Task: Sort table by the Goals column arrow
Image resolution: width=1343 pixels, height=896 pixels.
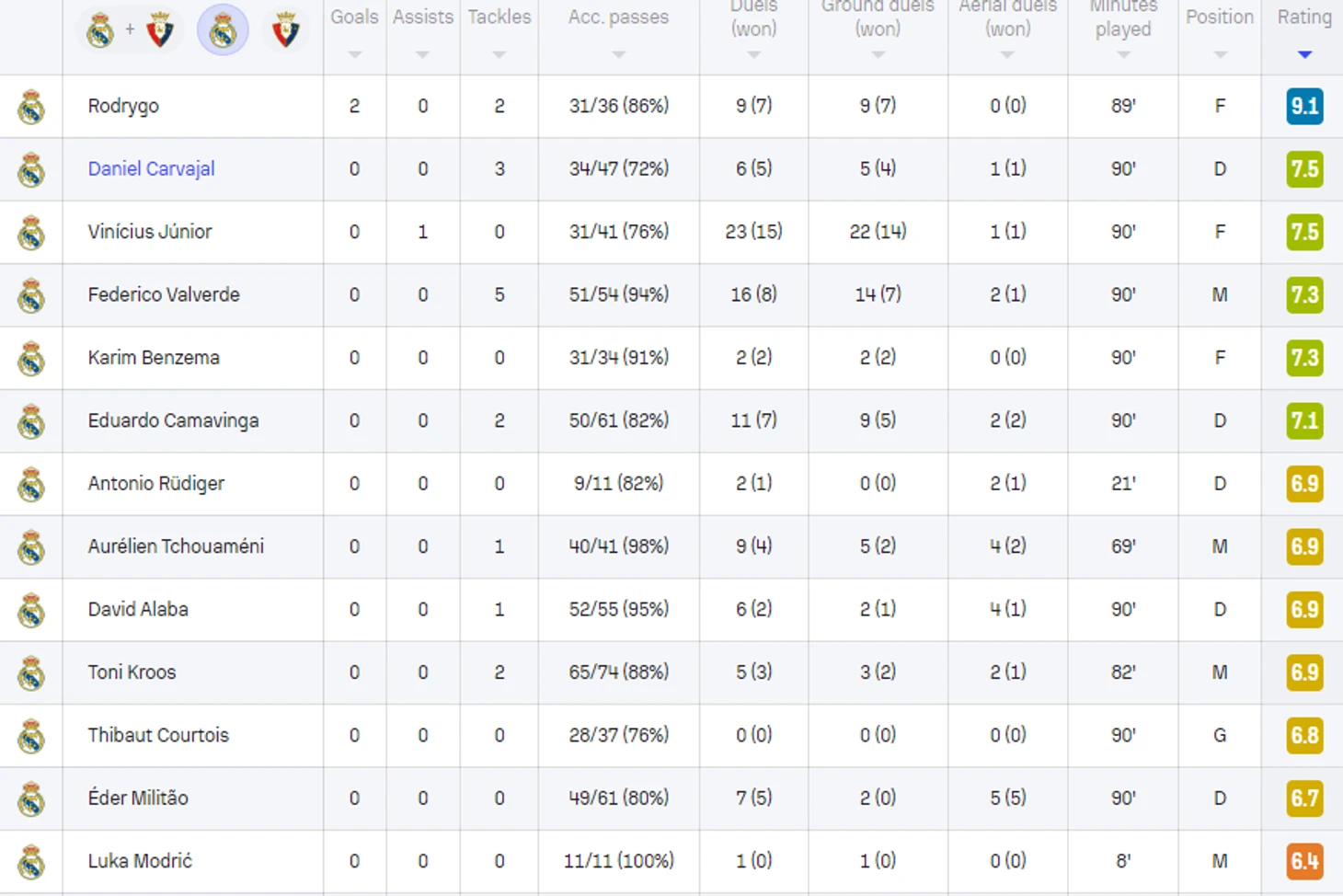Action: tap(354, 55)
